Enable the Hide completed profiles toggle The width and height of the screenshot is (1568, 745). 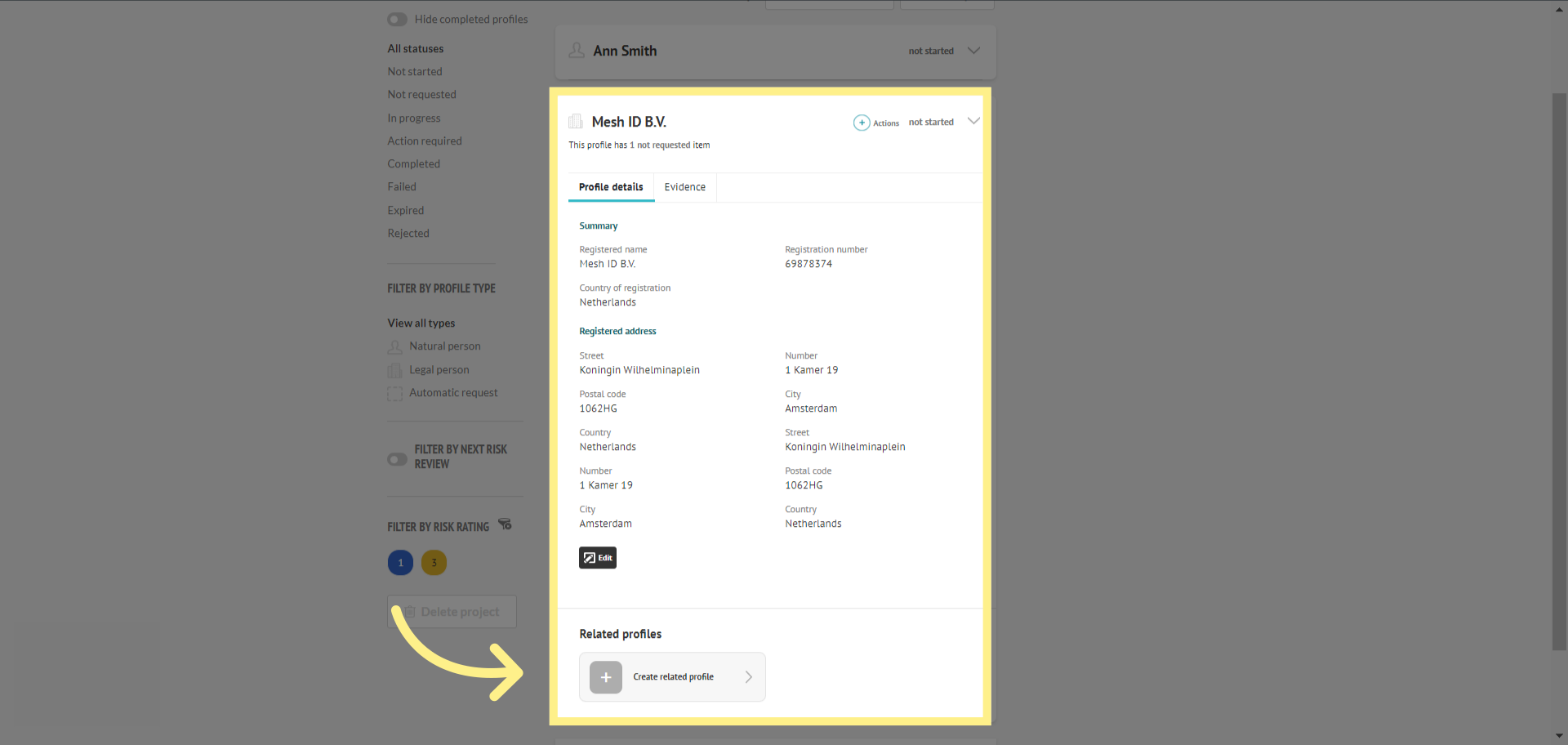click(x=397, y=19)
